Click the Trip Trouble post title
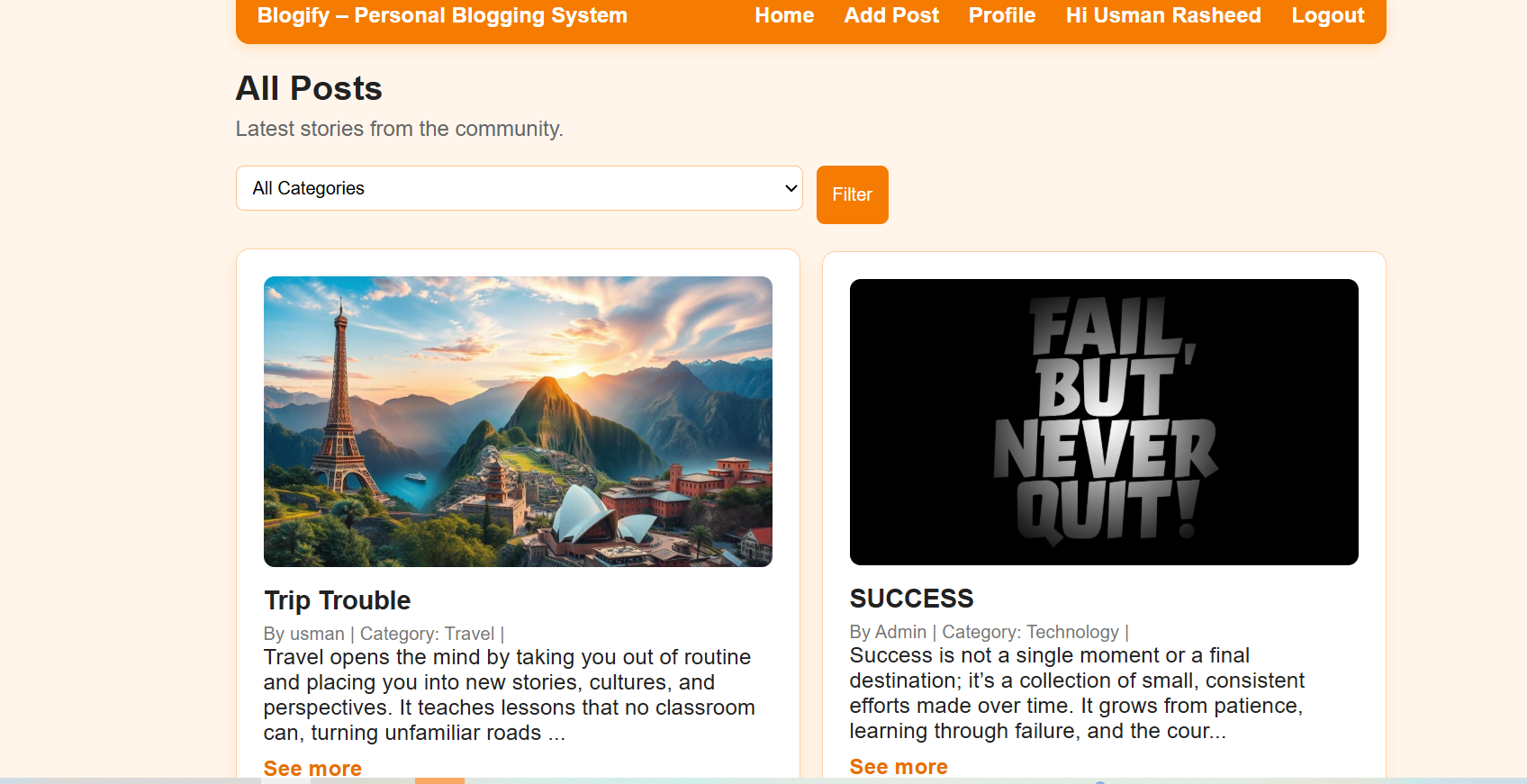This screenshot has width=1527, height=784. click(x=338, y=600)
